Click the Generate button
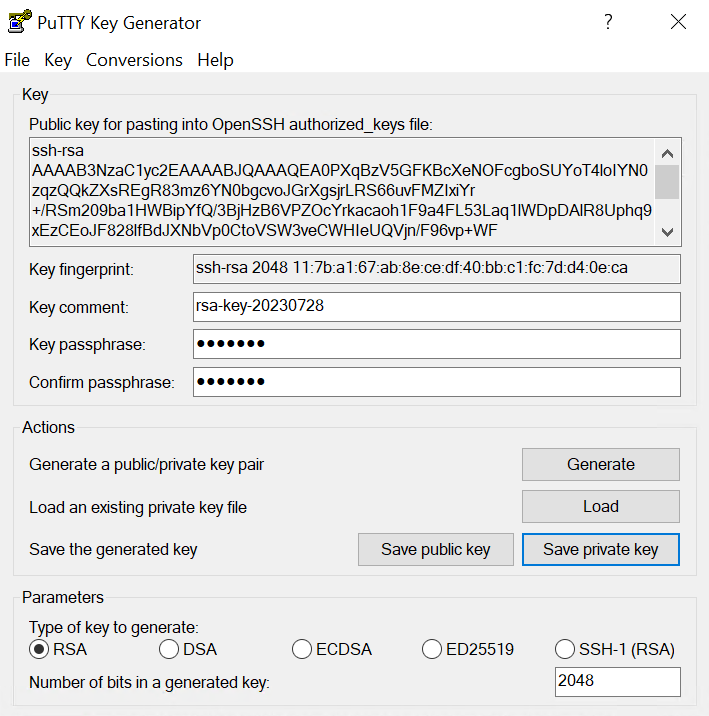The height and width of the screenshot is (716, 709). pos(601,464)
